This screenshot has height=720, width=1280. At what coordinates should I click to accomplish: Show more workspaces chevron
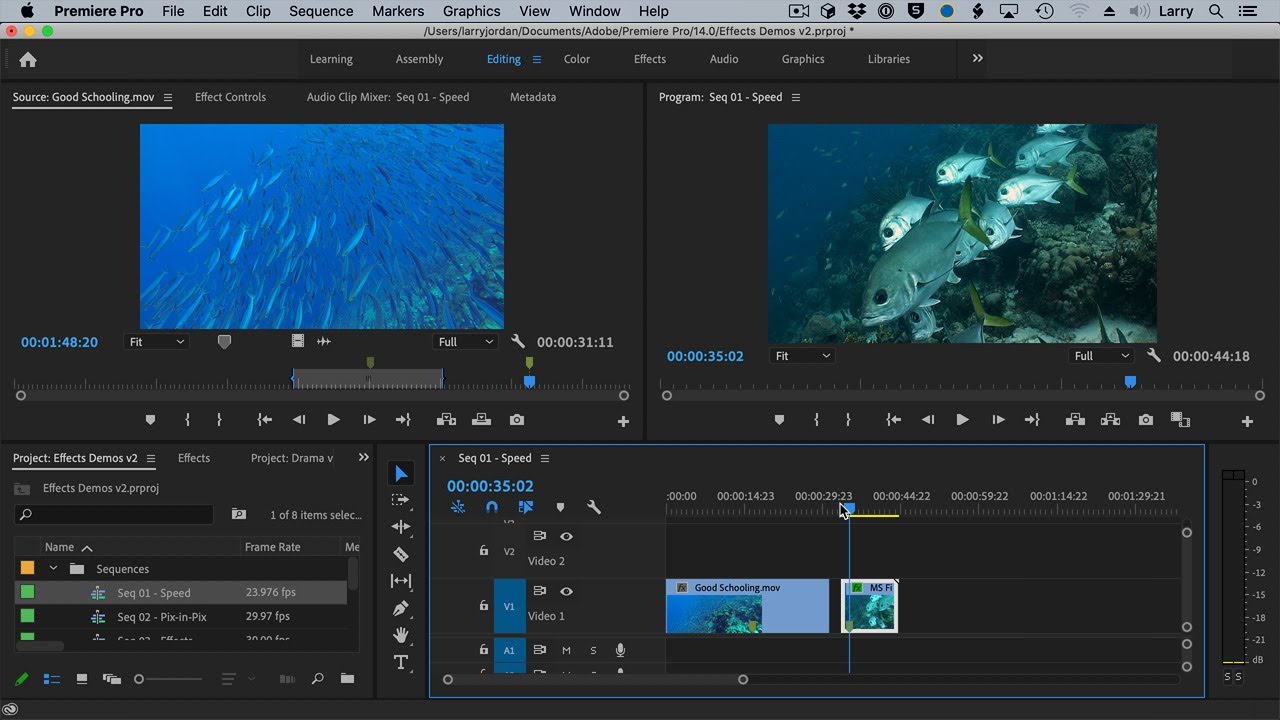pyautogui.click(x=977, y=58)
